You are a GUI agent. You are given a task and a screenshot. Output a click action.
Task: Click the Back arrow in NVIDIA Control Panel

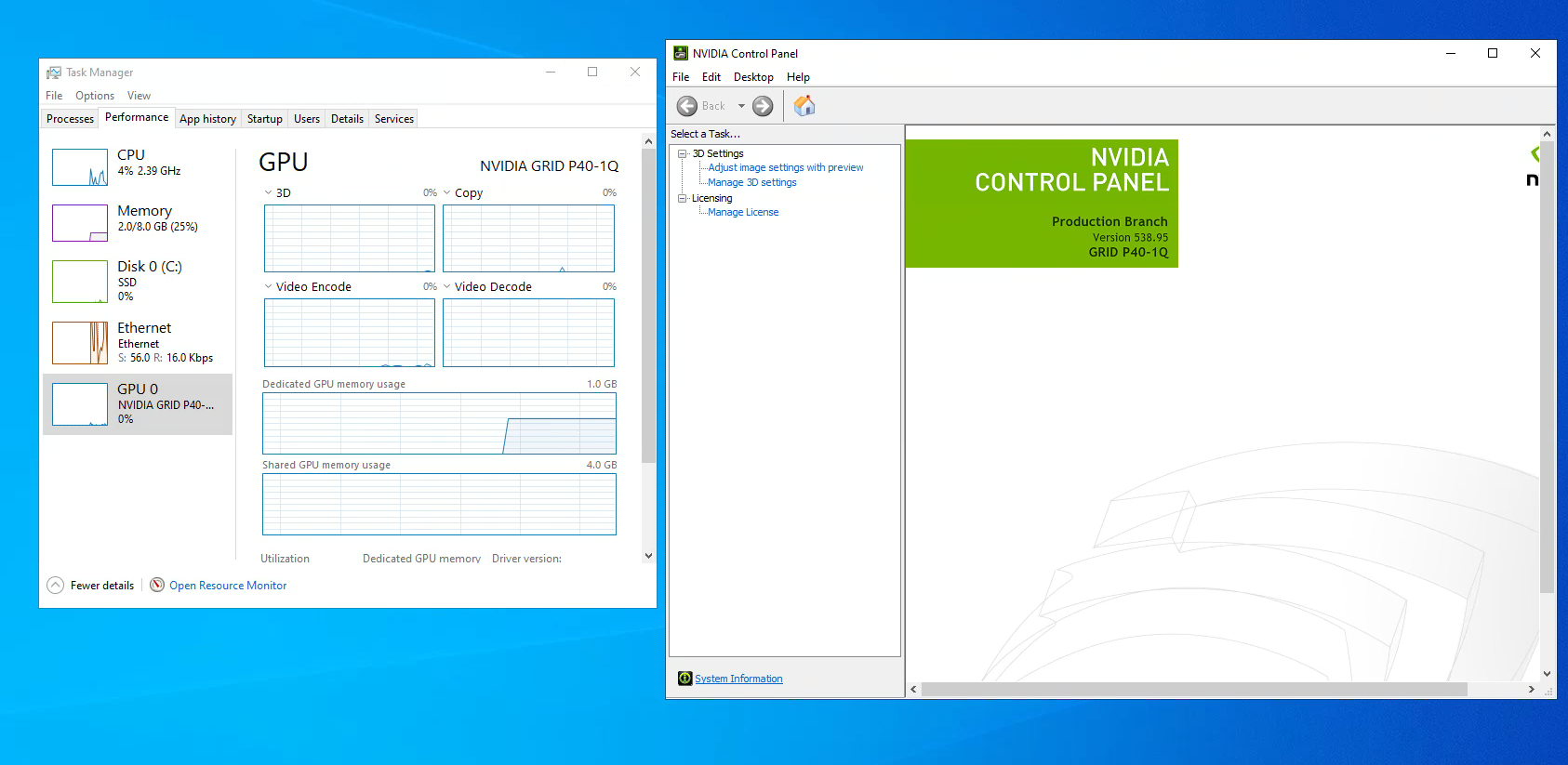(x=687, y=106)
